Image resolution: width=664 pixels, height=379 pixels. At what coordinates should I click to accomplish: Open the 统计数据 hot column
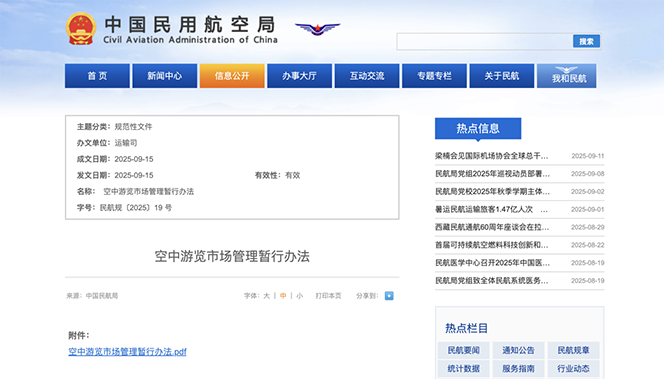pyautogui.click(x=464, y=368)
